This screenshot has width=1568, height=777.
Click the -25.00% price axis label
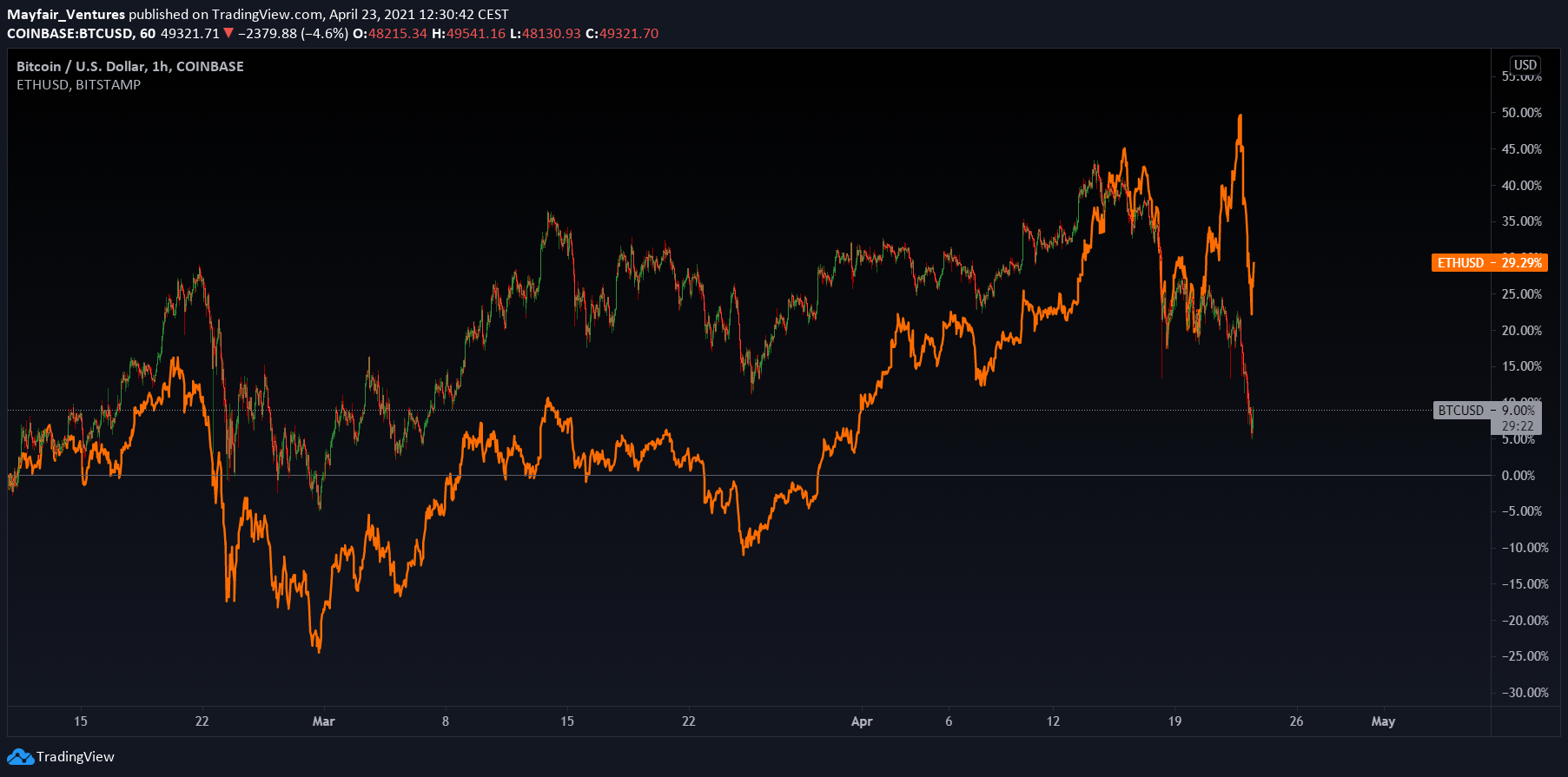pos(1525,656)
